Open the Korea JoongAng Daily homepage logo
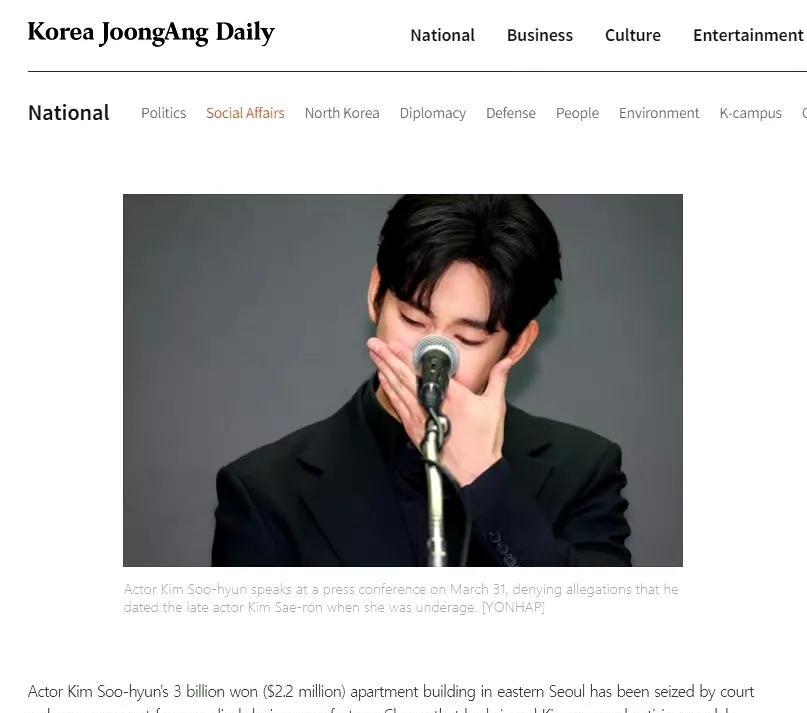Screen dimensions: 807x713 coord(151,33)
